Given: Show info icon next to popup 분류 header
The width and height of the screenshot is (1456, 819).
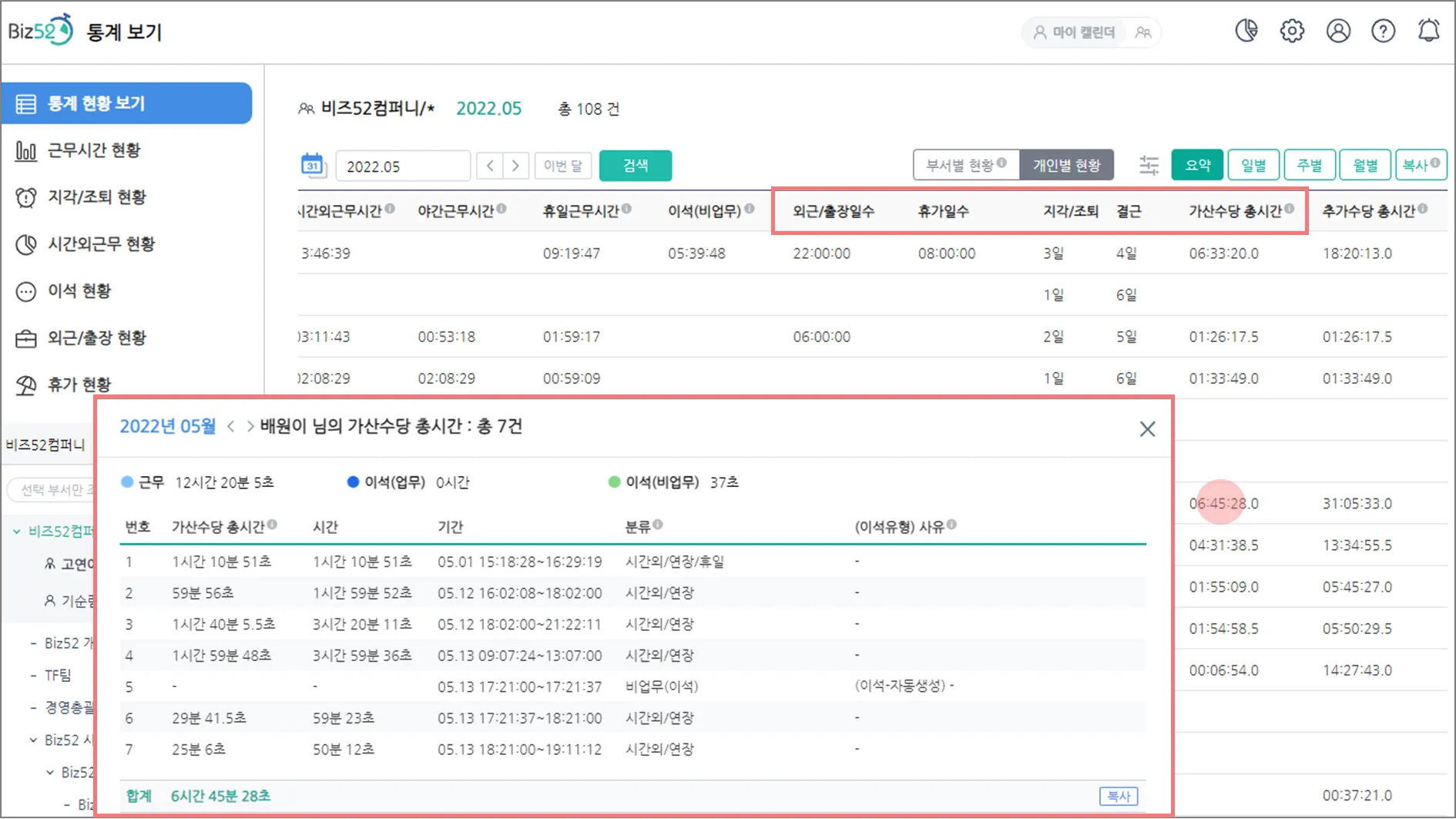Looking at the screenshot, I should click(x=657, y=525).
